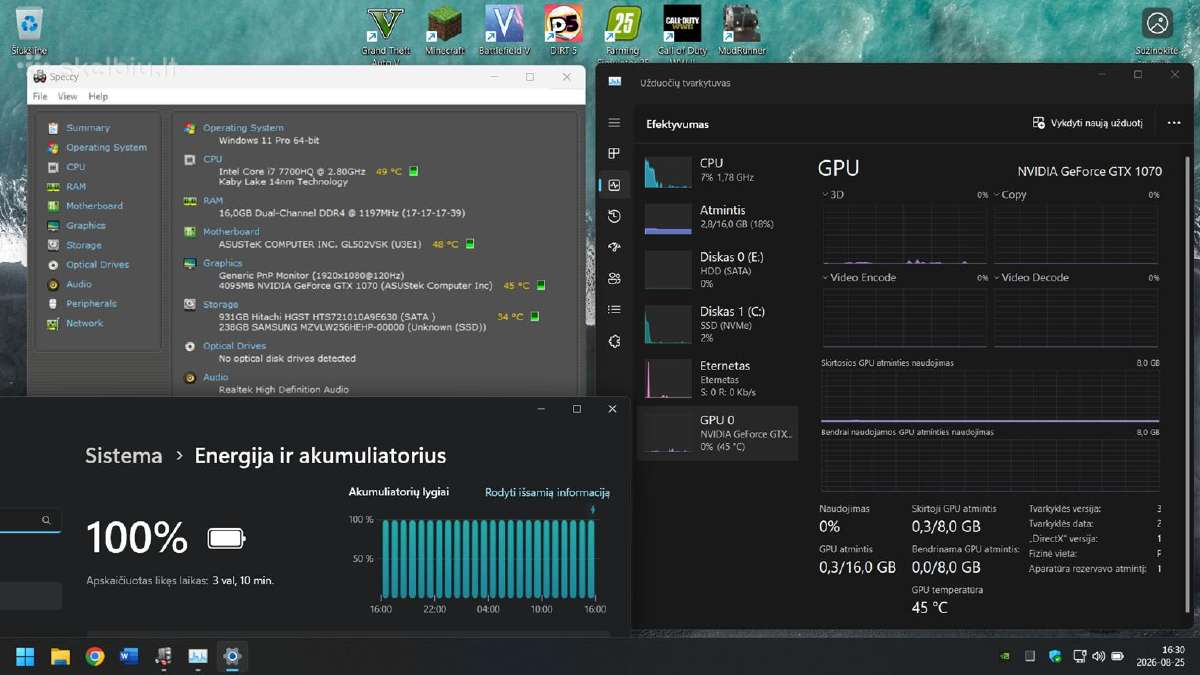1200x675 pixels.
Task: Click Vykdyti naują užduotį button
Action: 1088,123
